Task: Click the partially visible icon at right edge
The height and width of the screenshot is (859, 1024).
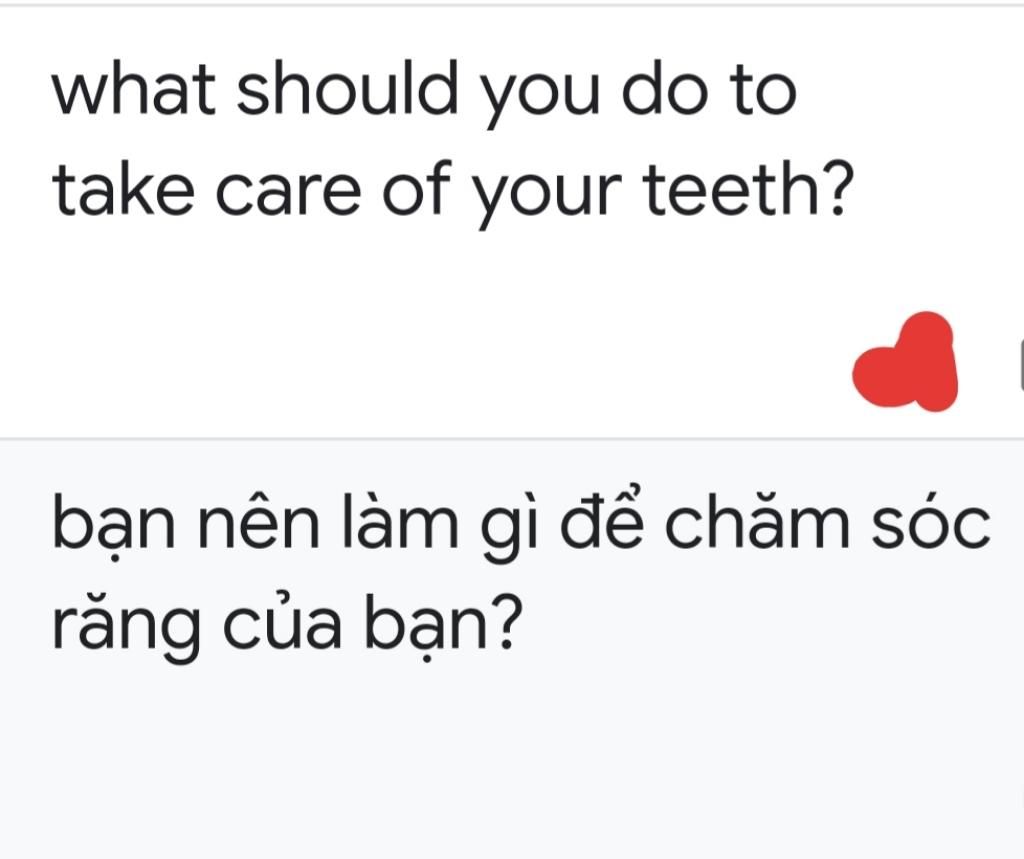Action: click(1021, 367)
